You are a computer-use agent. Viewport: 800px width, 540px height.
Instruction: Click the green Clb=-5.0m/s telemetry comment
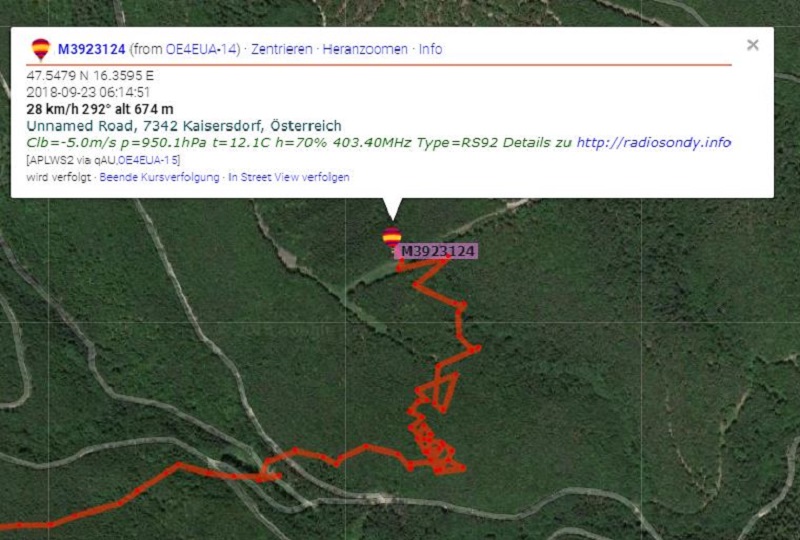[302, 142]
